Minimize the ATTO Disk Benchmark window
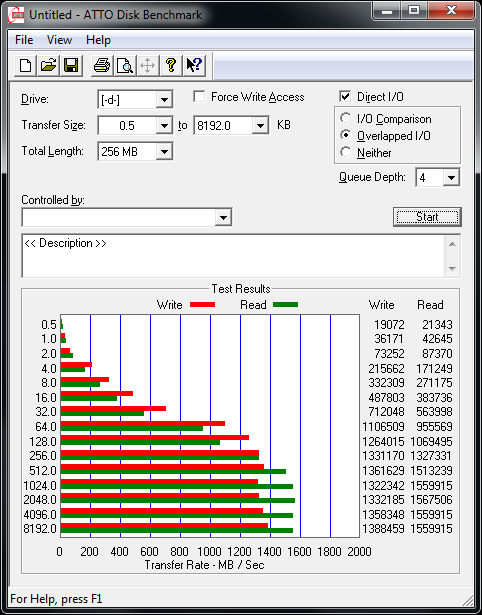482x615 pixels. coord(387,11)
